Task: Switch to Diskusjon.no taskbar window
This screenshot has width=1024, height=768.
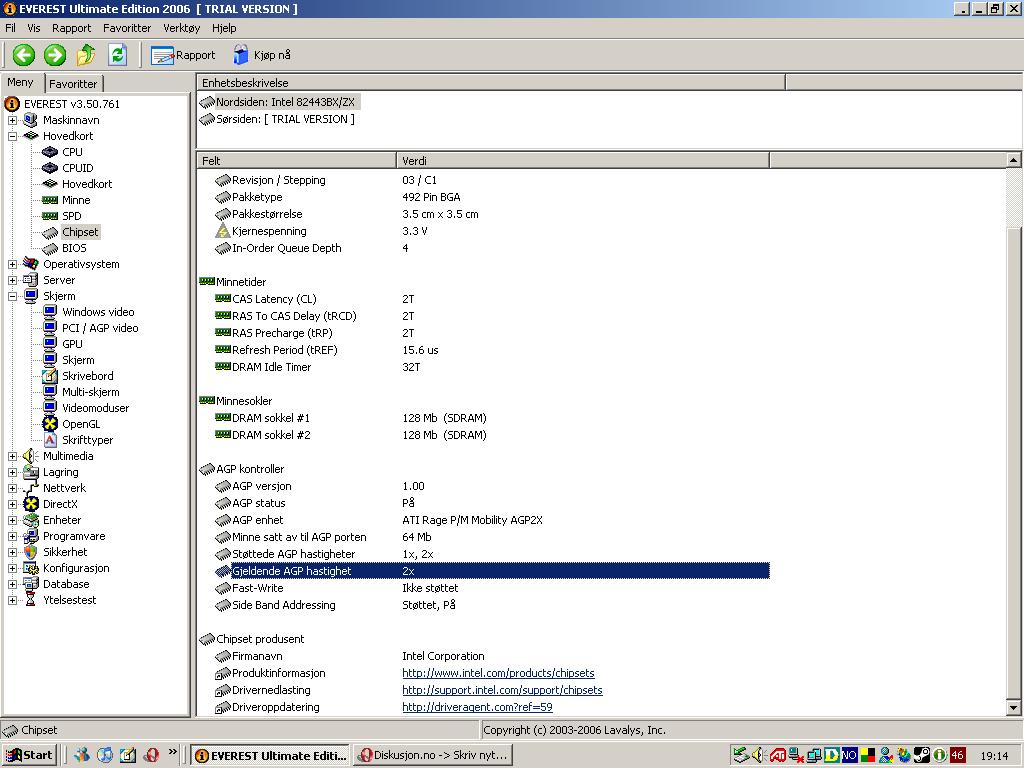Action: click(x=433, y=755)
